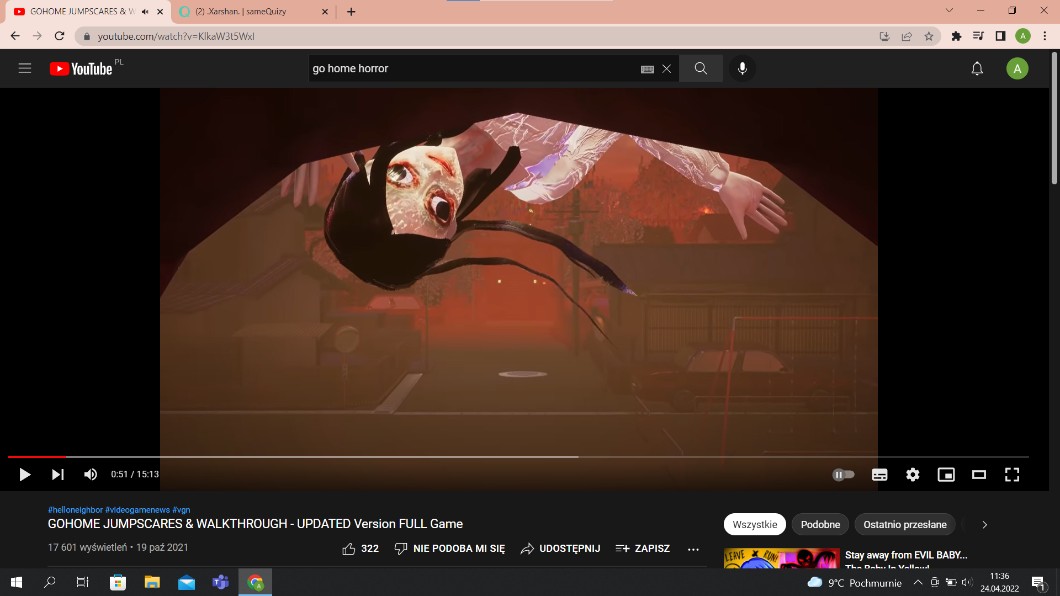Mute the video volume
1060x596 pixels.
coord(90,474)
